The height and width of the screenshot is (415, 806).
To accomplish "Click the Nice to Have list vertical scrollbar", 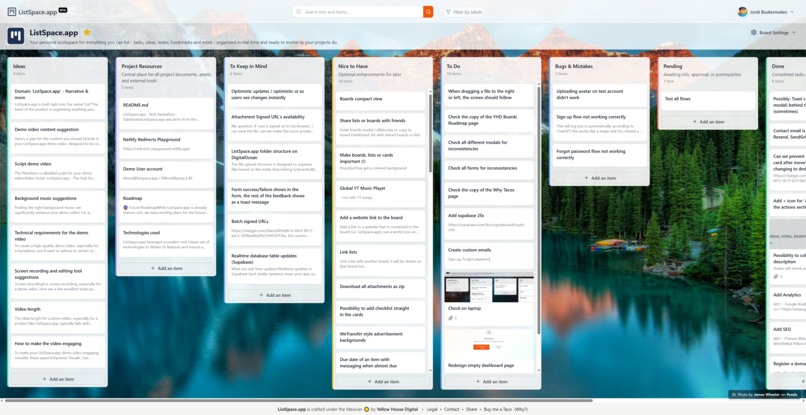I will tap(430, 134).
